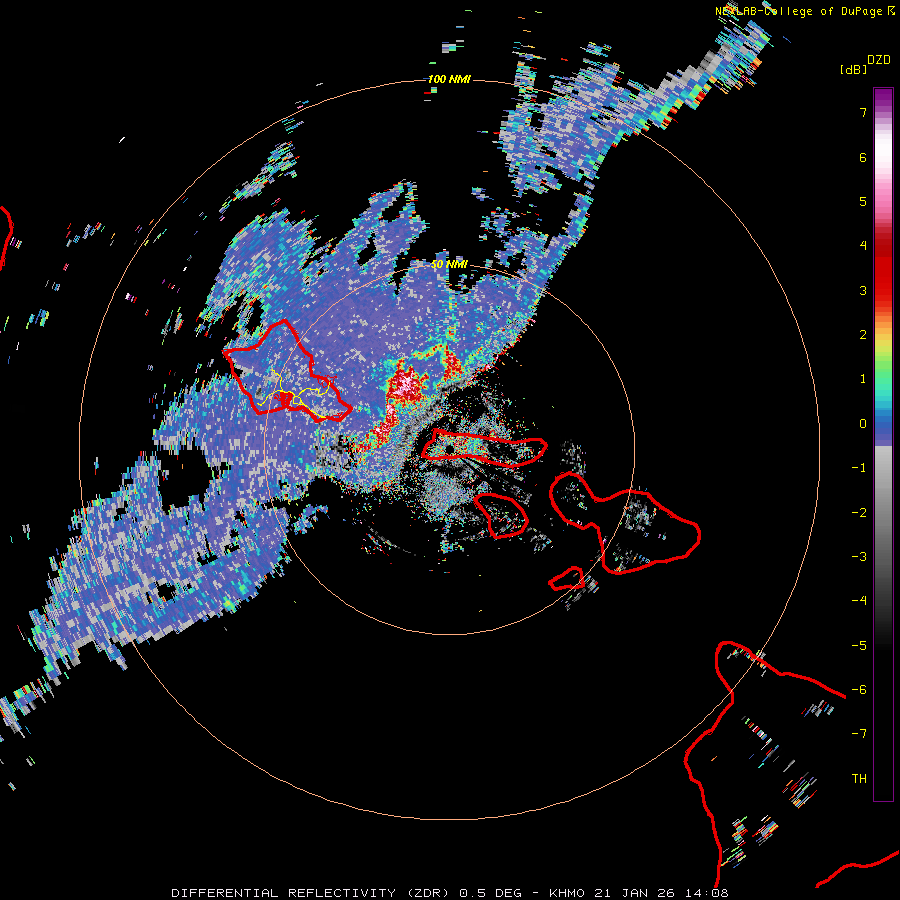
Task: Click the -1 value on color scale
Action: click(859, 468)
